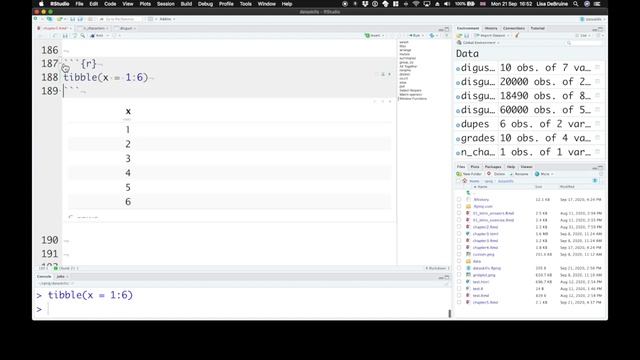This screenshot has height=360, width=640.
Task: Tick the select-all checkbox in Files path bar
Action: pyautogui.click(x=459, y=181)
